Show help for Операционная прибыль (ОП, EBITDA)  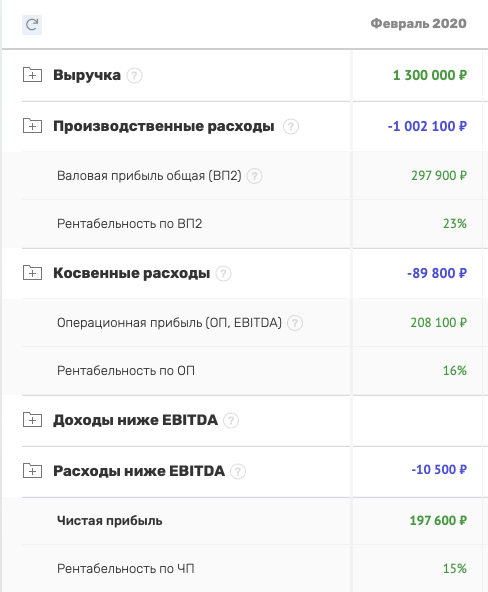pyautogui.click(x=295, y=323)
